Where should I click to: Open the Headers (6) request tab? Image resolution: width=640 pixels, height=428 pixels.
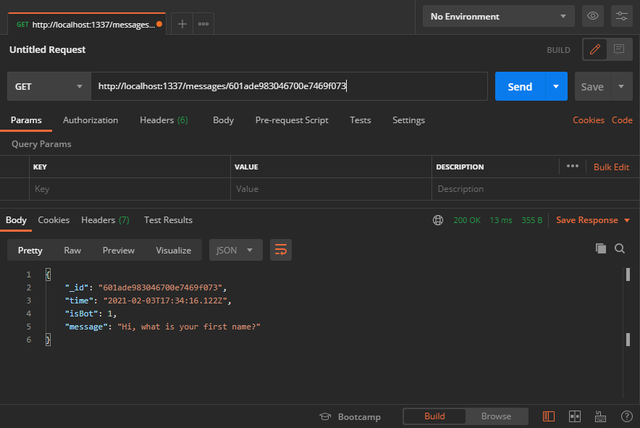[164, 120]
